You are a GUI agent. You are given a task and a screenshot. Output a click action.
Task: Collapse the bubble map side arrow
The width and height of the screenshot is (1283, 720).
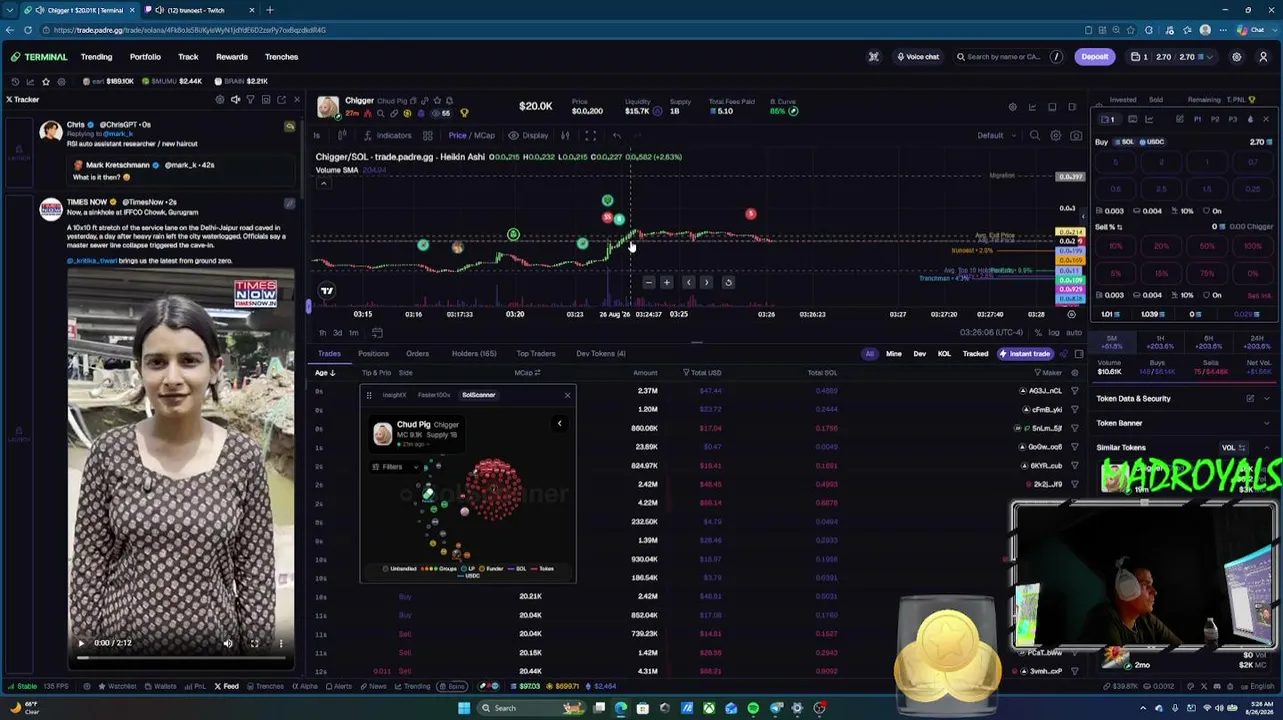(x=559, y=423)
